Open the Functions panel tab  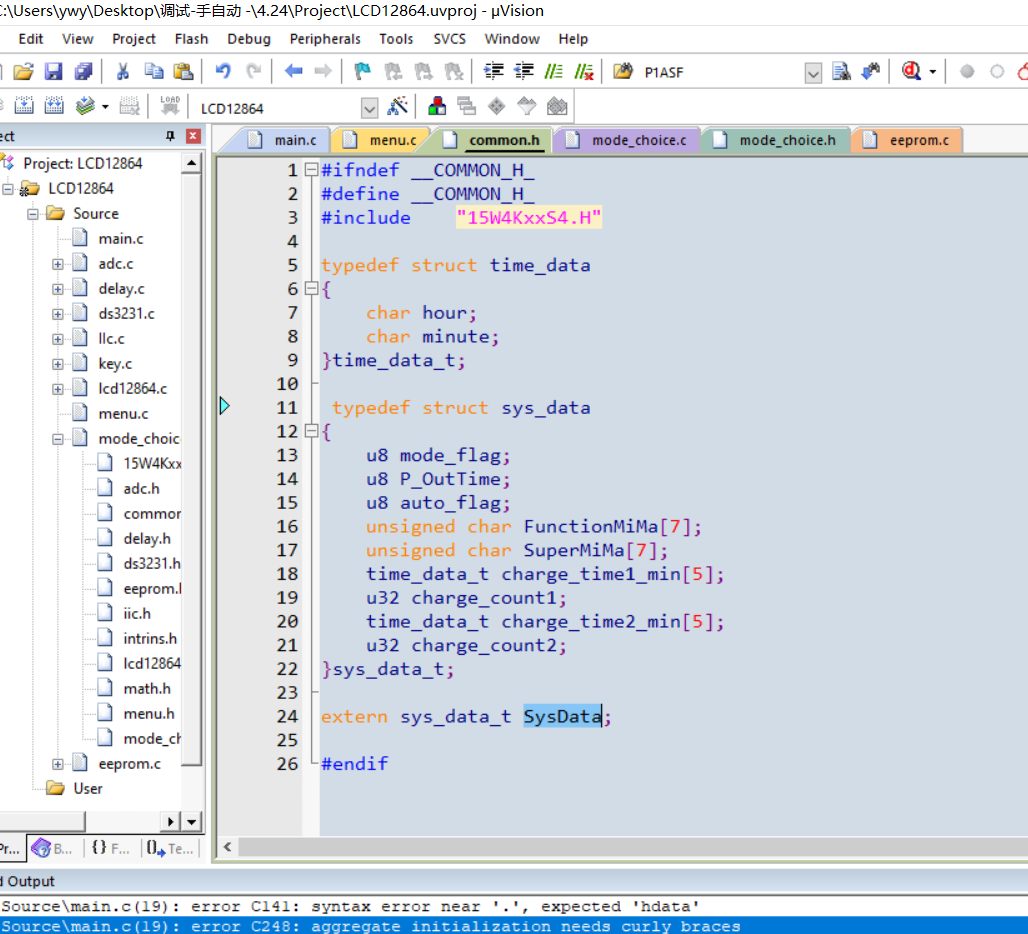click(x=110, y=848)
